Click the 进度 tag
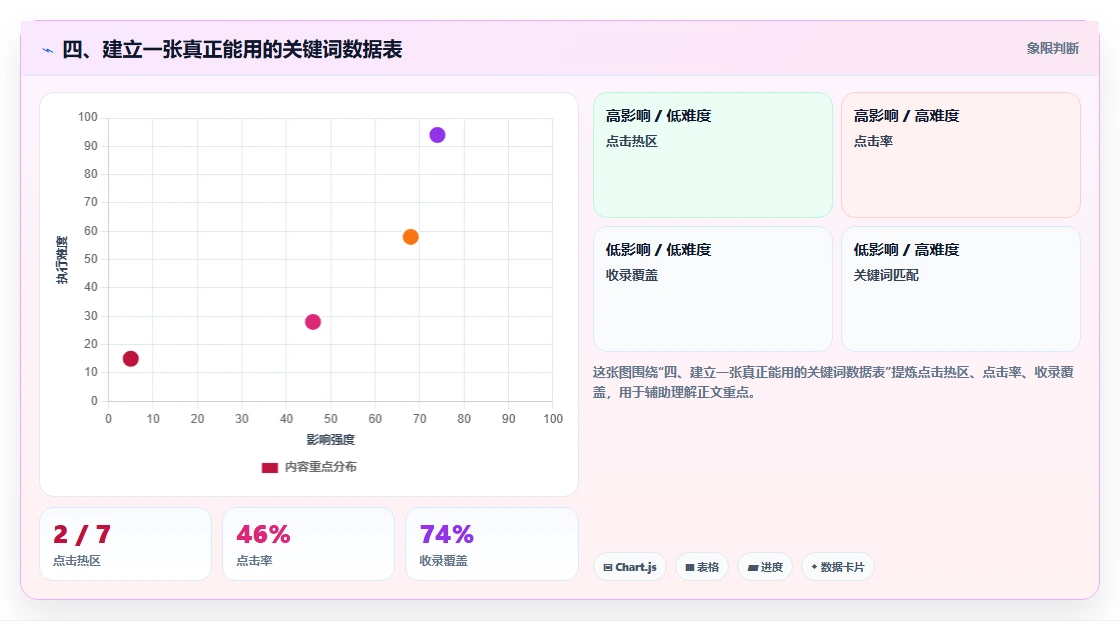This screenshot has width=1120, height=621. (765, 567)
